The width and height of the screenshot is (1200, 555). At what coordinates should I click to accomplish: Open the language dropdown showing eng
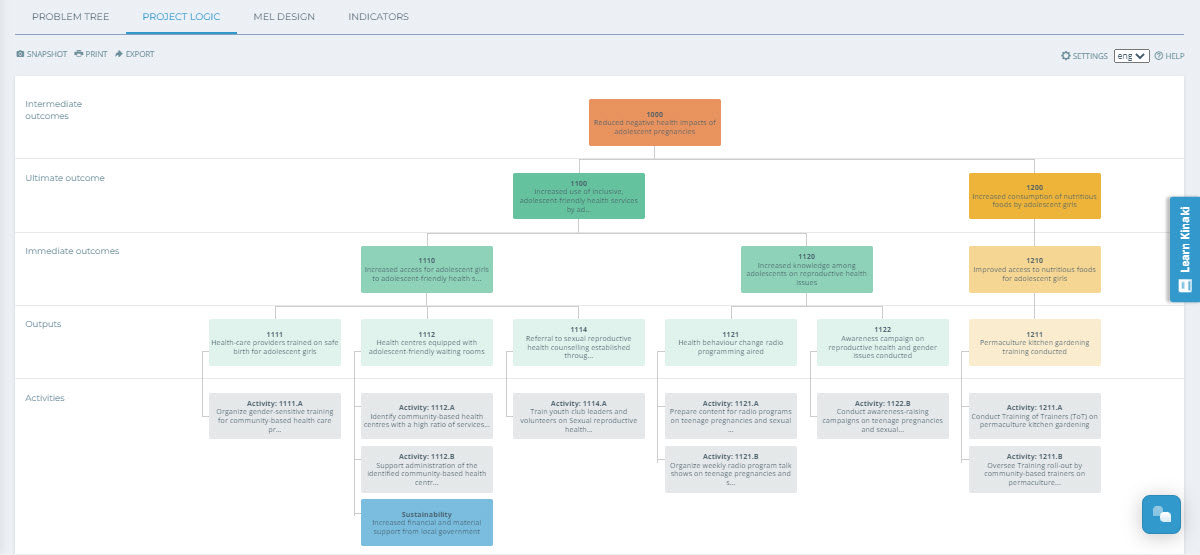[1131, 56]
